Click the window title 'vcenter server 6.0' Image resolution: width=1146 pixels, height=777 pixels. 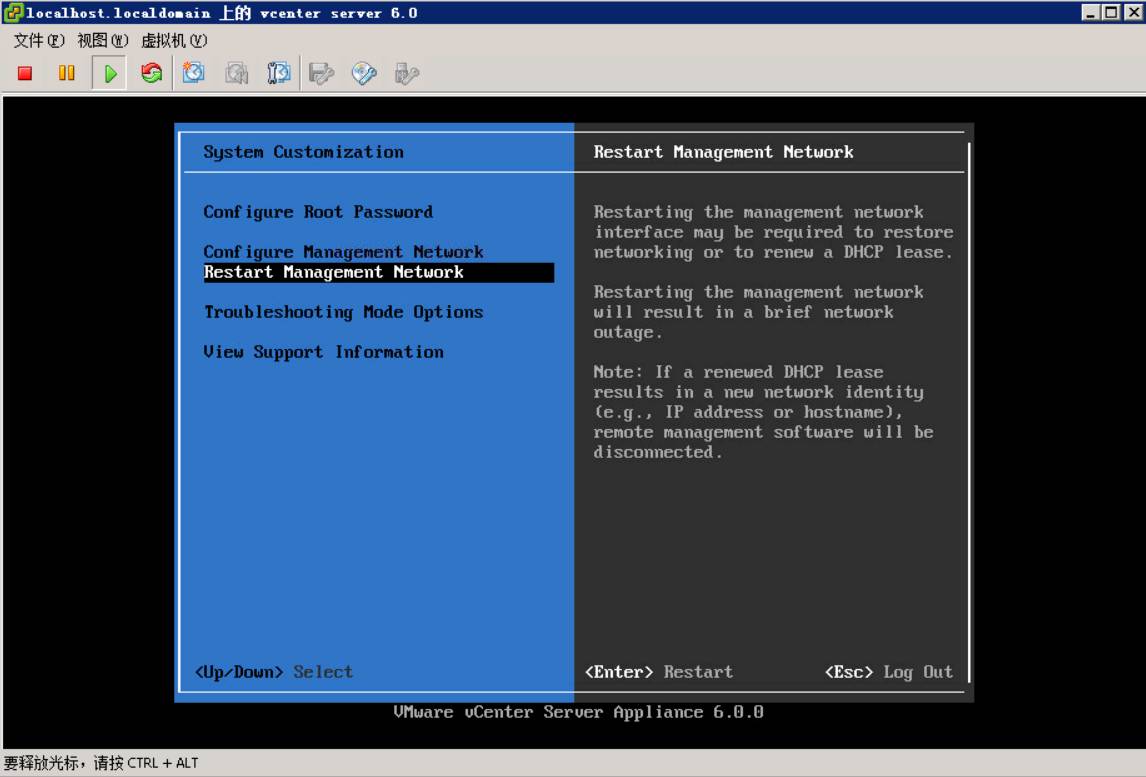coord(338,13)
